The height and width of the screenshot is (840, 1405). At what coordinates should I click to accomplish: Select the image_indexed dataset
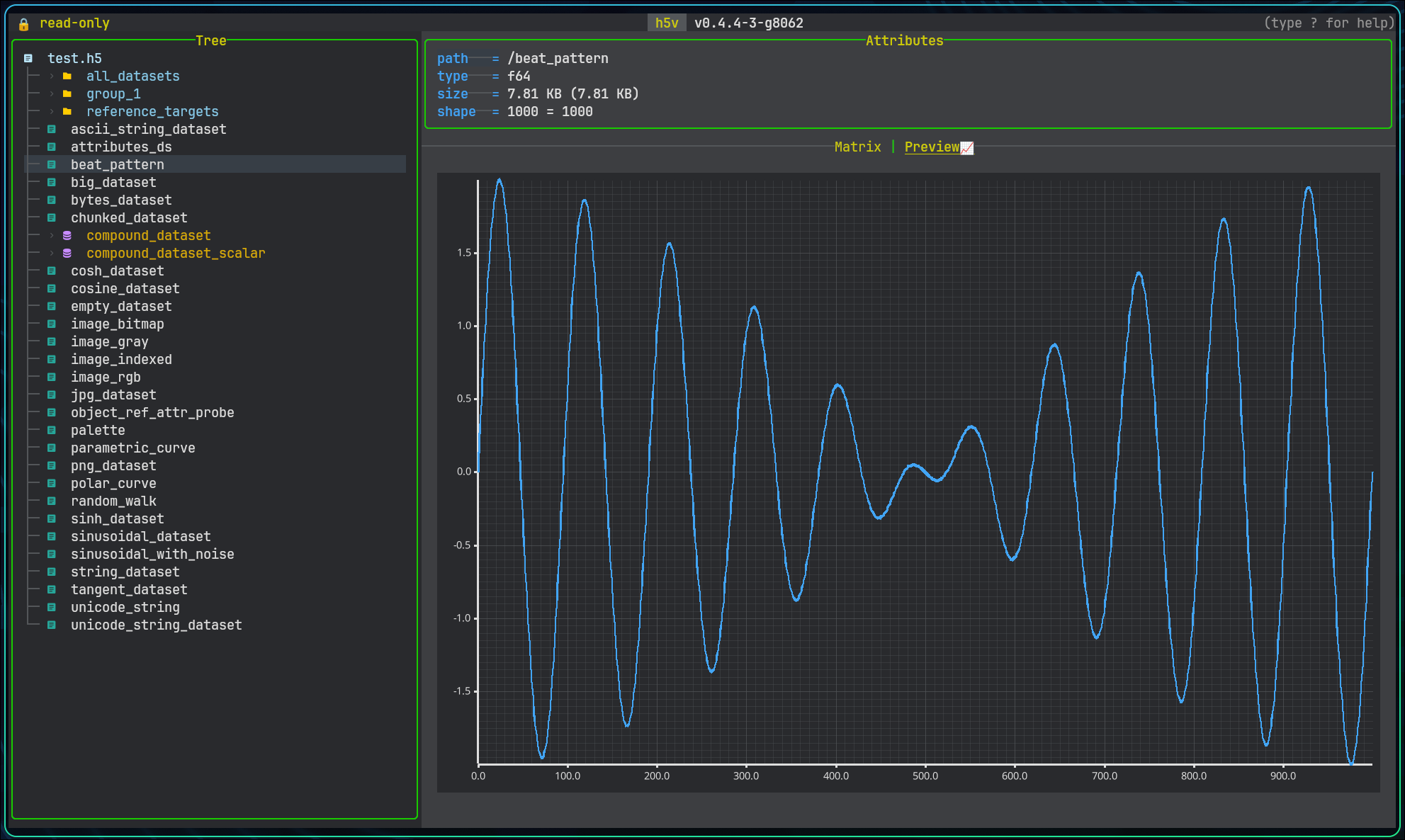(121, 359)
